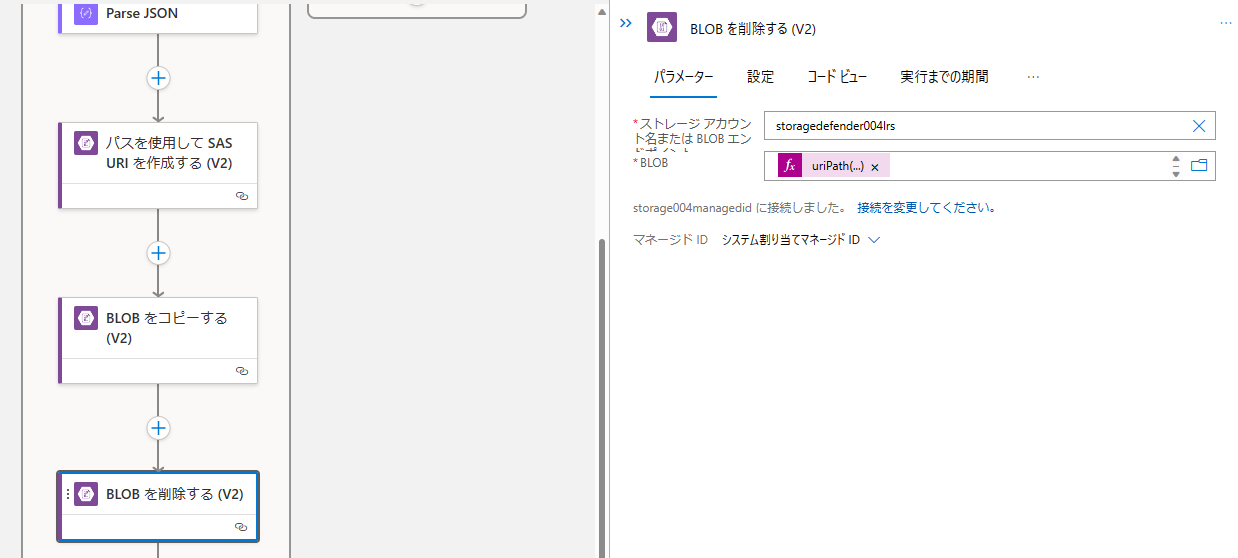The width and height of the screenshot is (1238, 558).
Task: Select BLOB を削除する (V2) card
Action: [x=158, y=507]
